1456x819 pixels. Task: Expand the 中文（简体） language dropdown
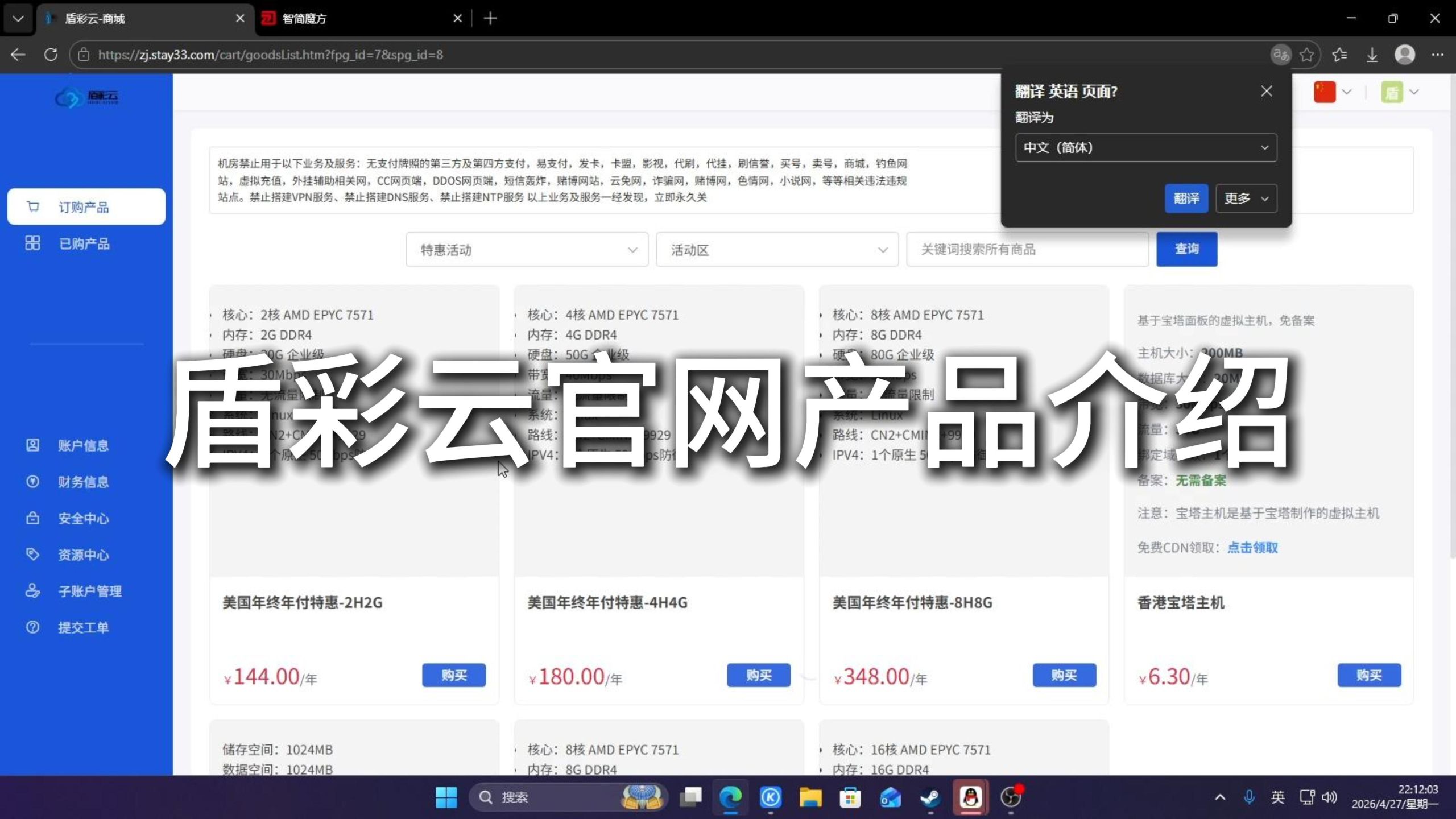pyautogui.click(x=1146, y=147)
